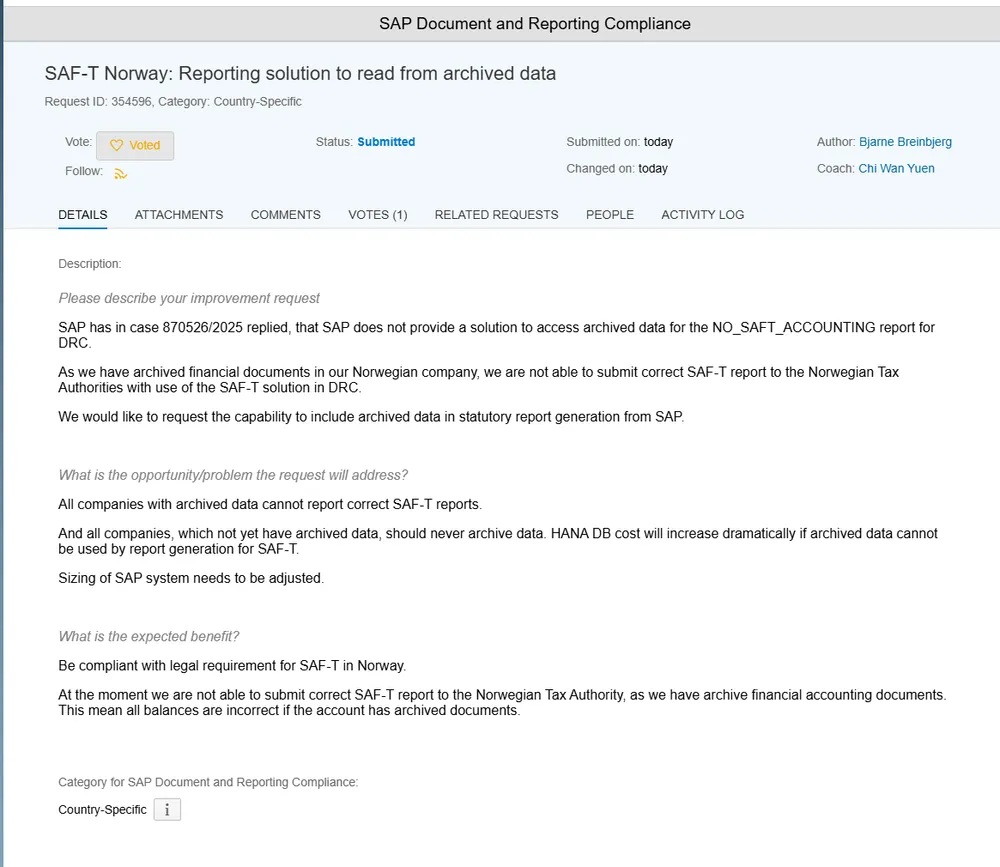Click the Submitted status value
1000x867 pixels.
tap(386, 142)
